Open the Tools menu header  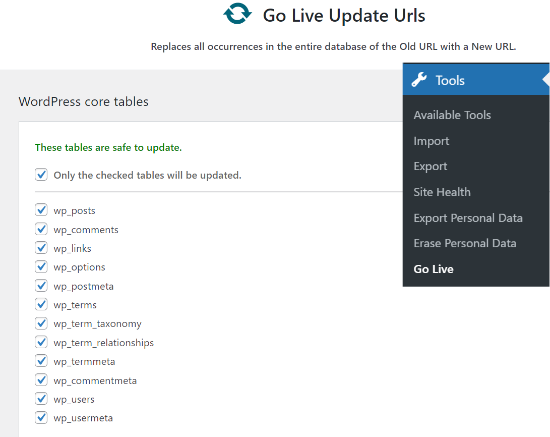476,80
